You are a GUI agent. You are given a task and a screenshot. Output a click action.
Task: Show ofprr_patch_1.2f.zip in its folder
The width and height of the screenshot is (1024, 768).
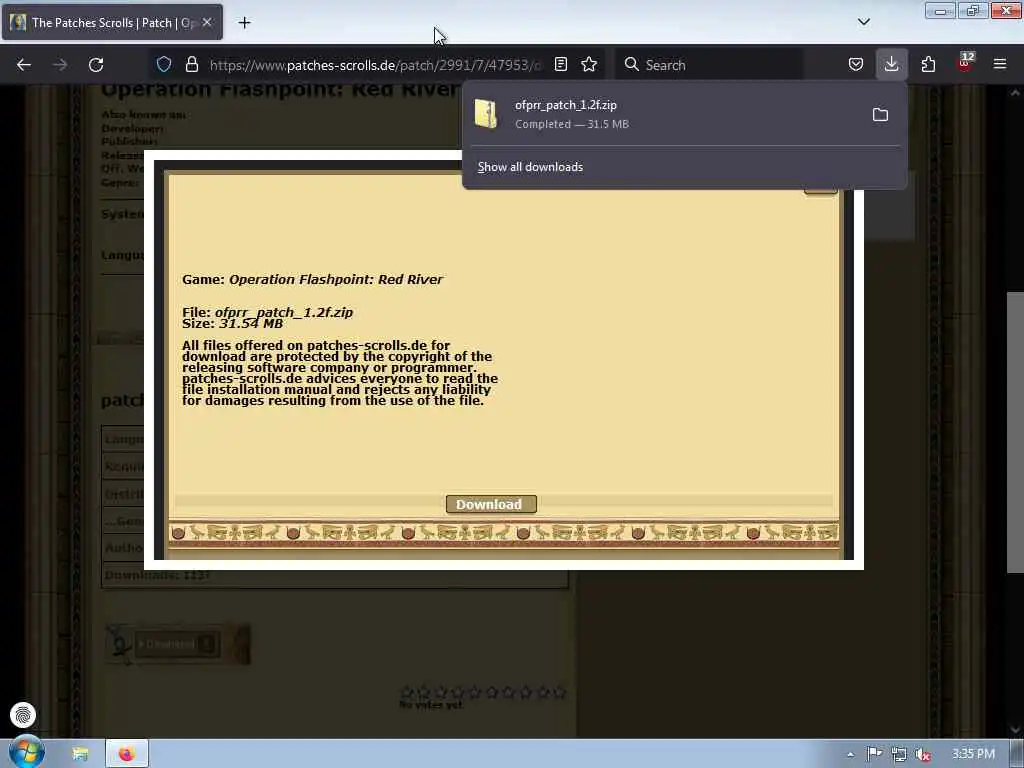[x=880, y=115]
